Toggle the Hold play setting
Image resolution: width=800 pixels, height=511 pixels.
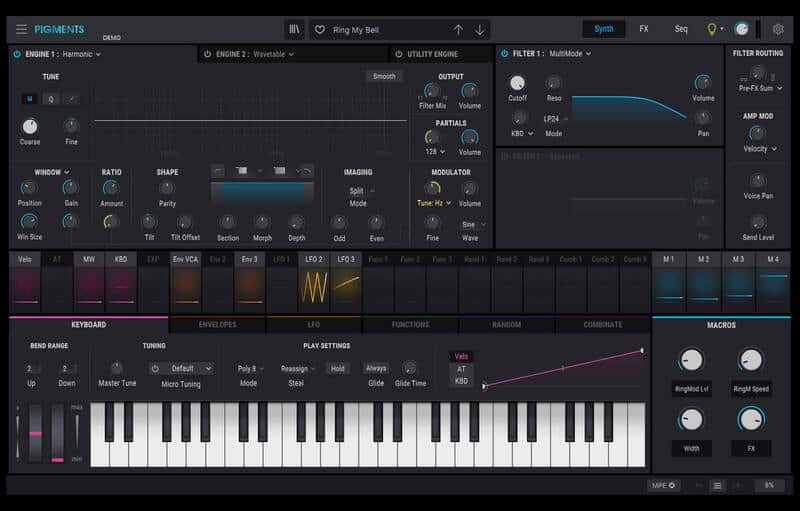337,368
